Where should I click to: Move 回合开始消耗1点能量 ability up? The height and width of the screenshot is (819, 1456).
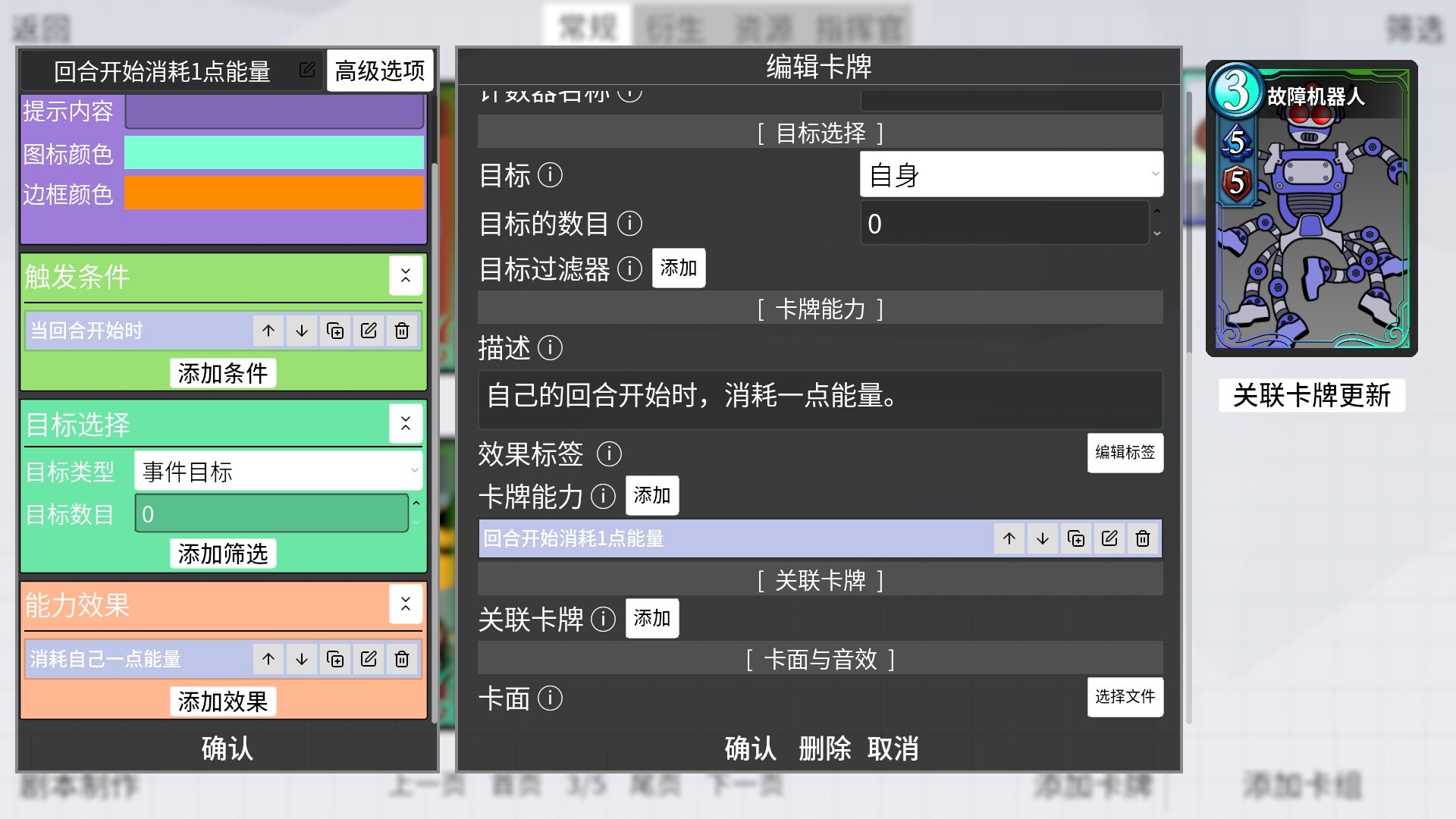[1009, 538]
